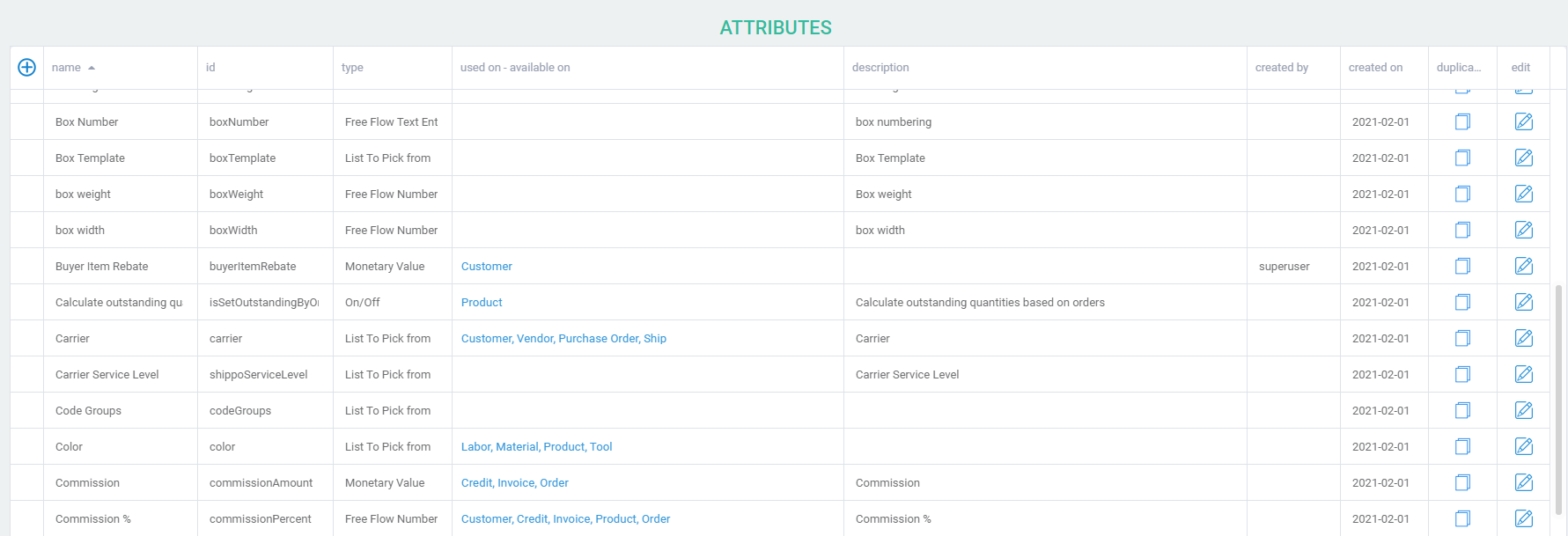1568x536 pixels.
Task: Select the 'Buyer Item Rebate' name cell
Action: pos(121,266)
